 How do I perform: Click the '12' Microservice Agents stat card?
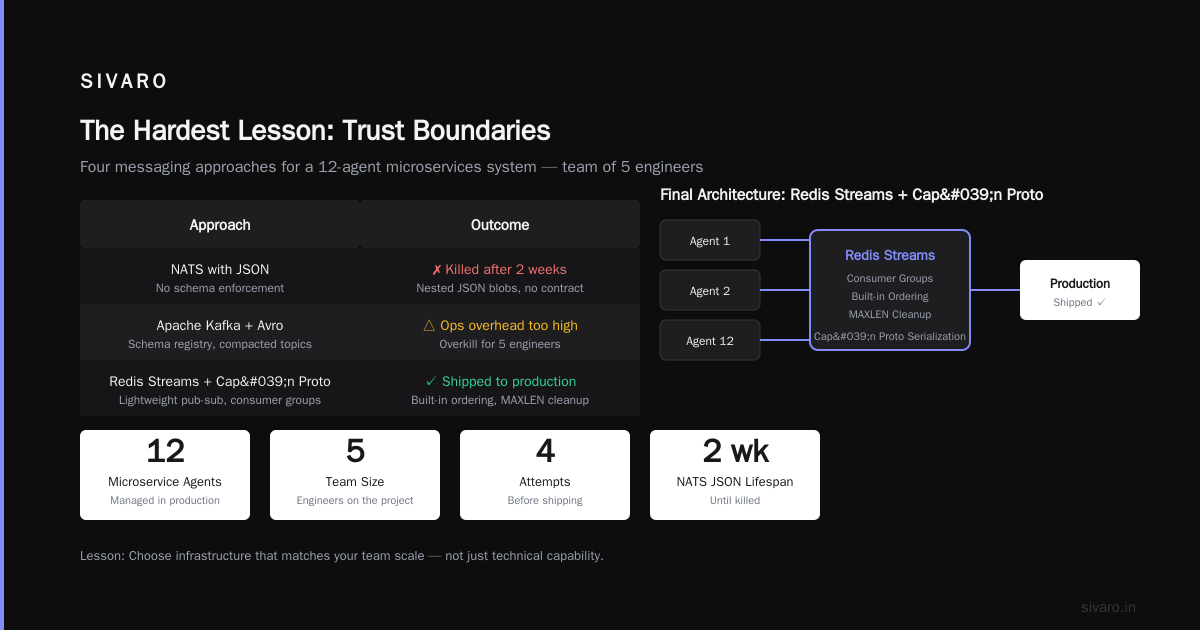tap(165, 475)
